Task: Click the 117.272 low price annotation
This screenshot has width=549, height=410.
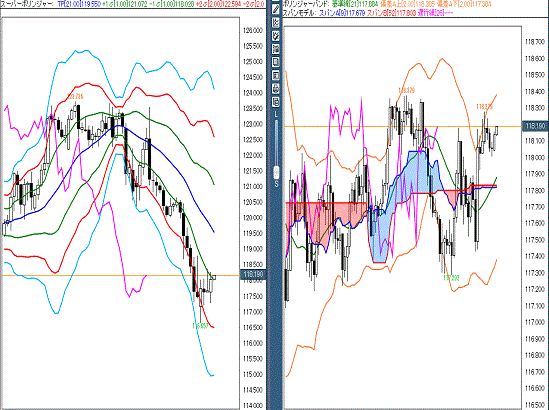Action: point(451,278)
